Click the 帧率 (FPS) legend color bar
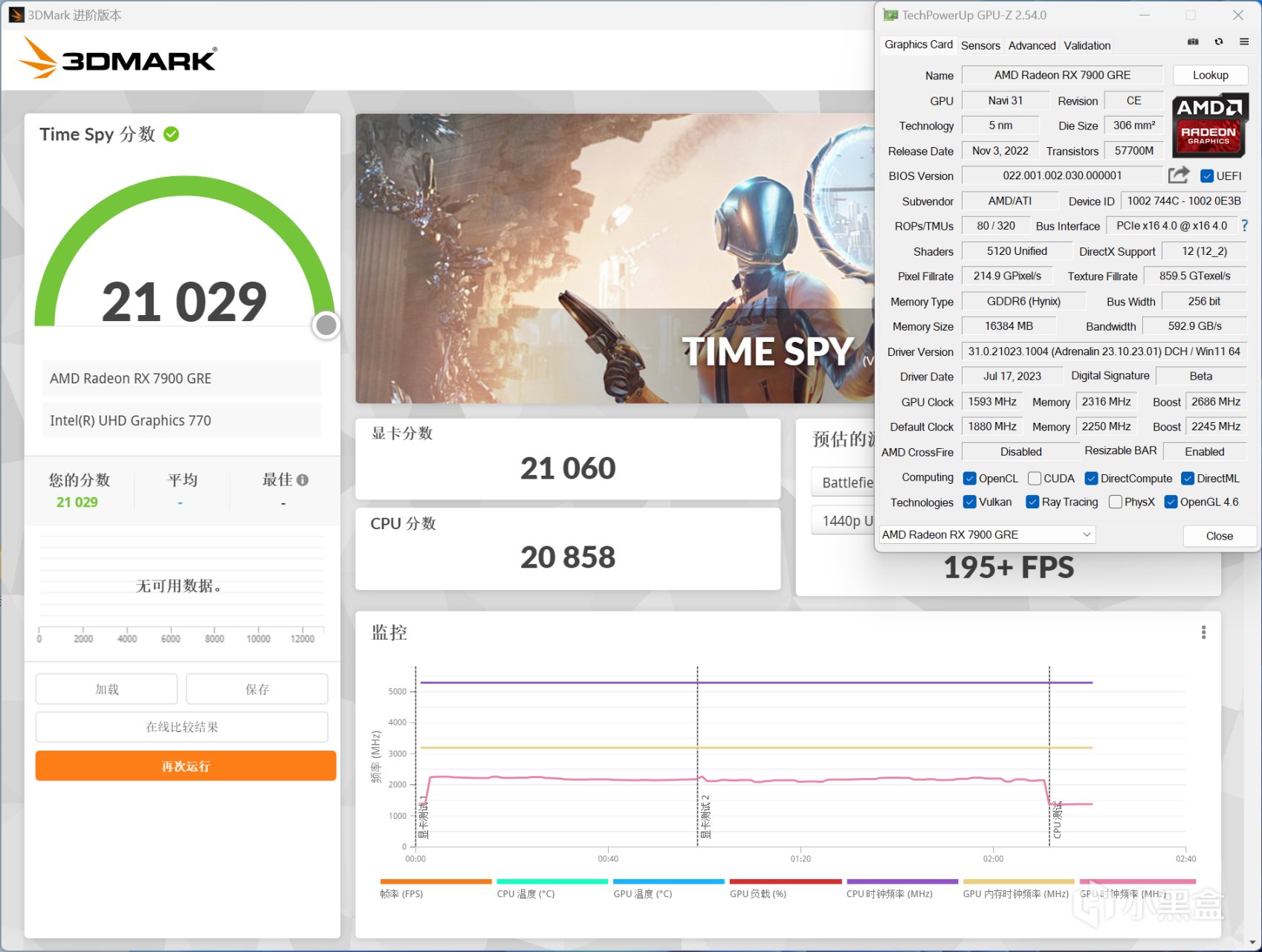Viewport: 1262px width, 952px height. 436,881
